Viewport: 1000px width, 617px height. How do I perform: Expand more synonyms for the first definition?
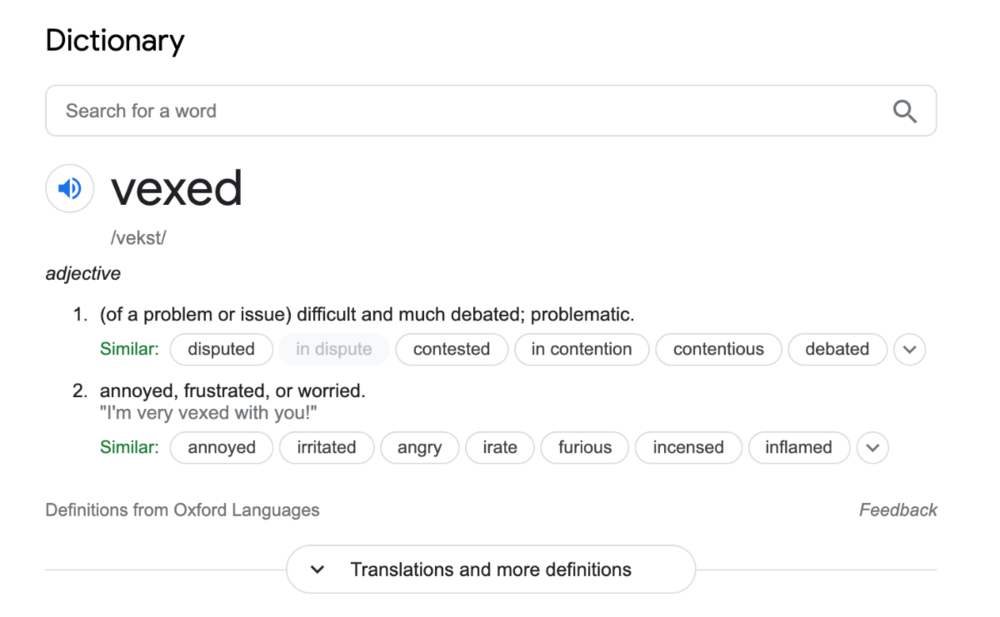909,350
